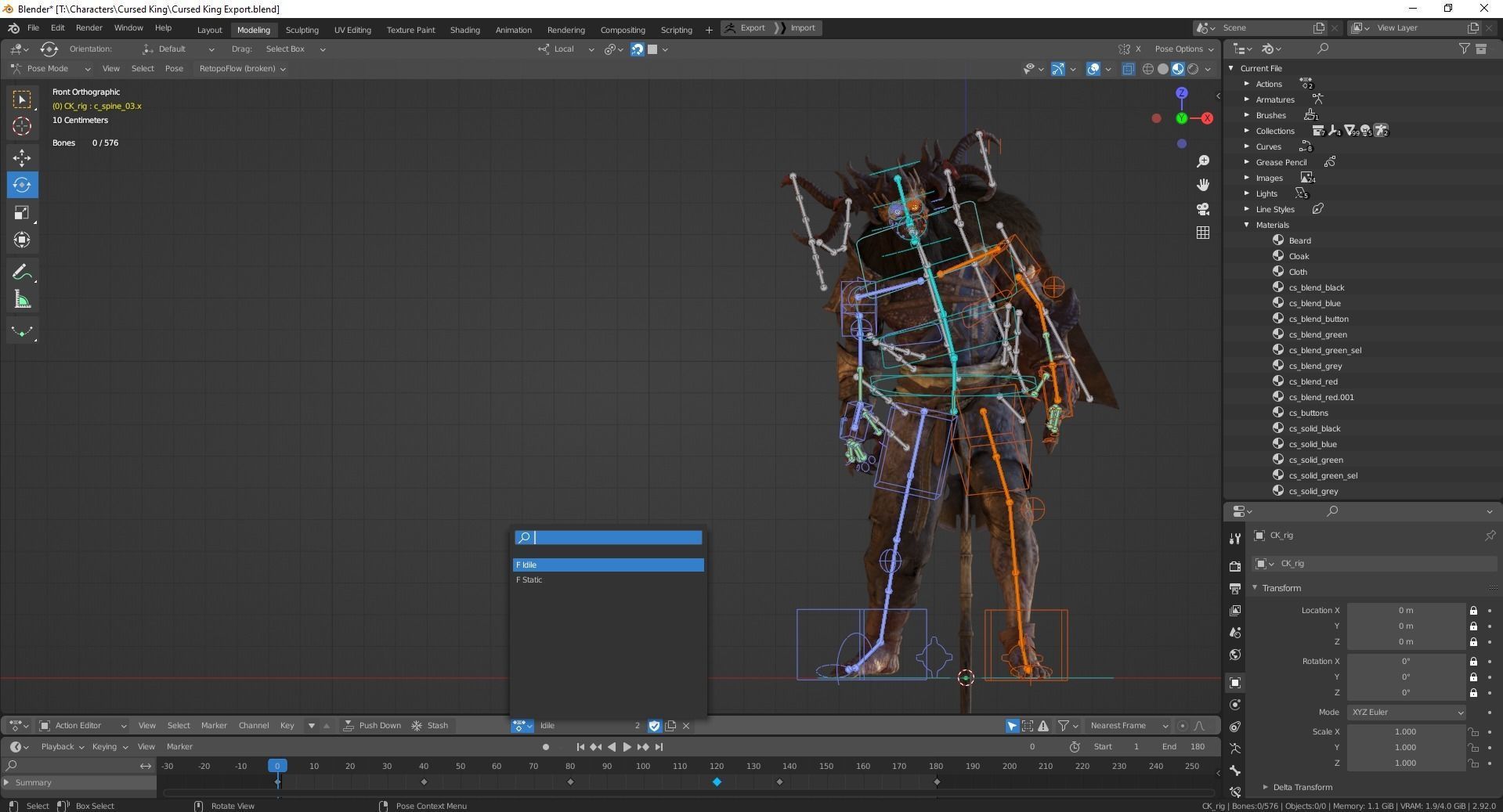The width and height of the screenshot is (1503, 812).
Task: Open the Rendering menu
Action: [566, 30]
